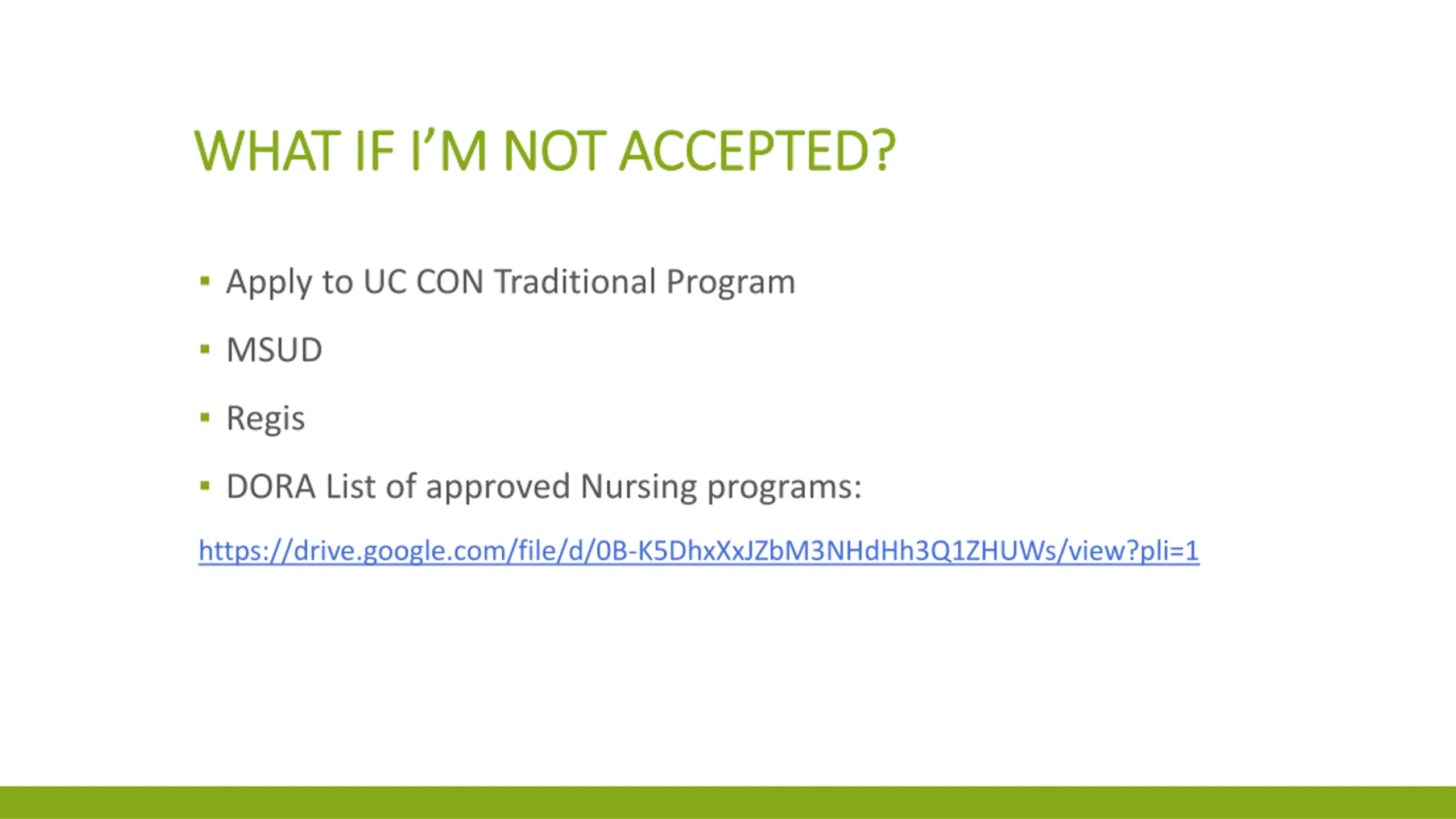Image resolution: width=1456 pixels, height=819 pixels.
Task: Click the word 'DORA' in the last bullet
Action: (271, 487)
